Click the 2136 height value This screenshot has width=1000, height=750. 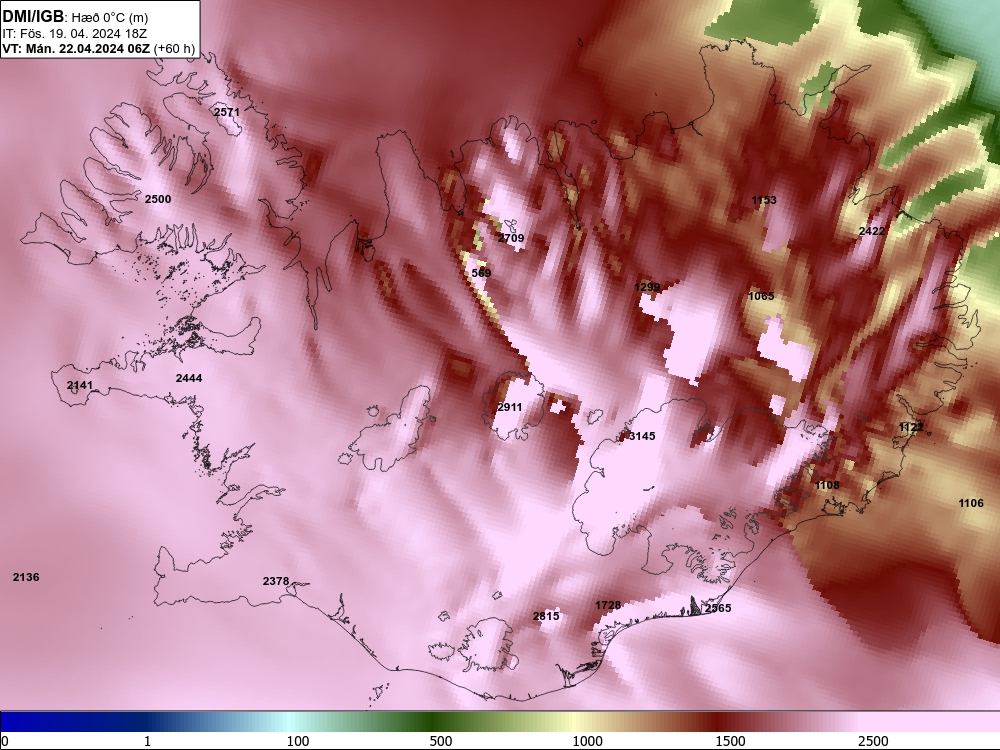[x=26, y=577]
